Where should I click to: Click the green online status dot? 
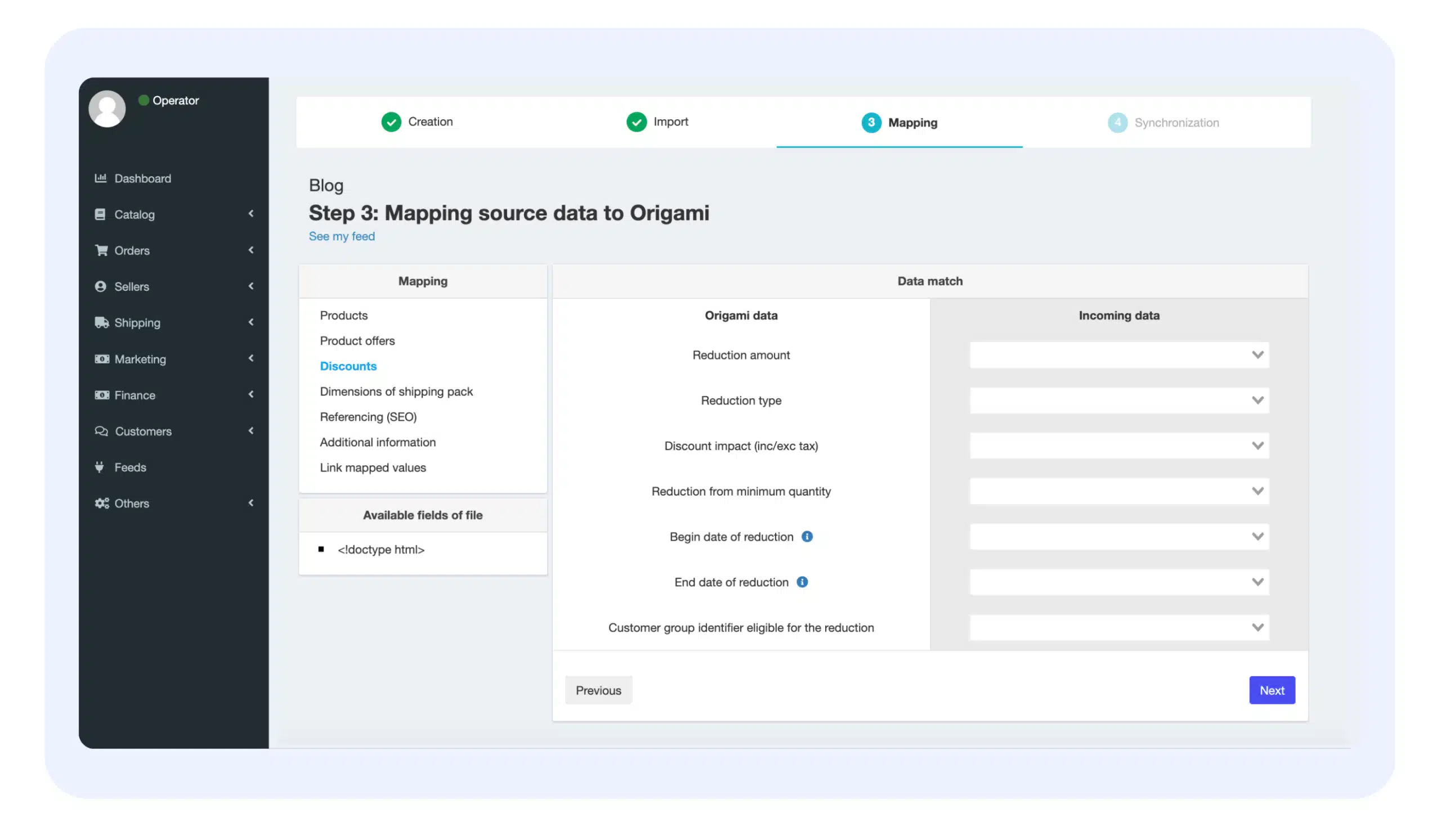tap(144, 100)
